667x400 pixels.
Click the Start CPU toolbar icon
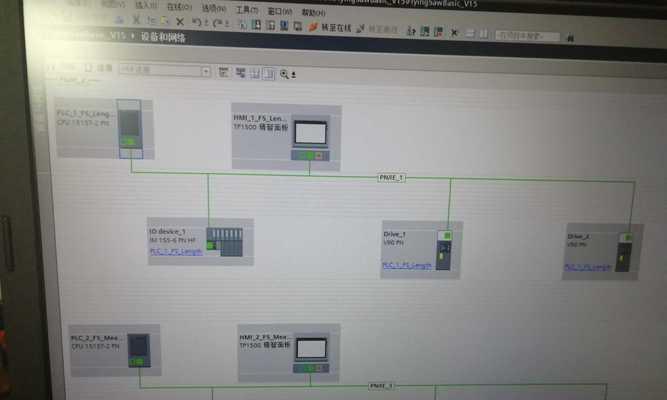[425, 31]
